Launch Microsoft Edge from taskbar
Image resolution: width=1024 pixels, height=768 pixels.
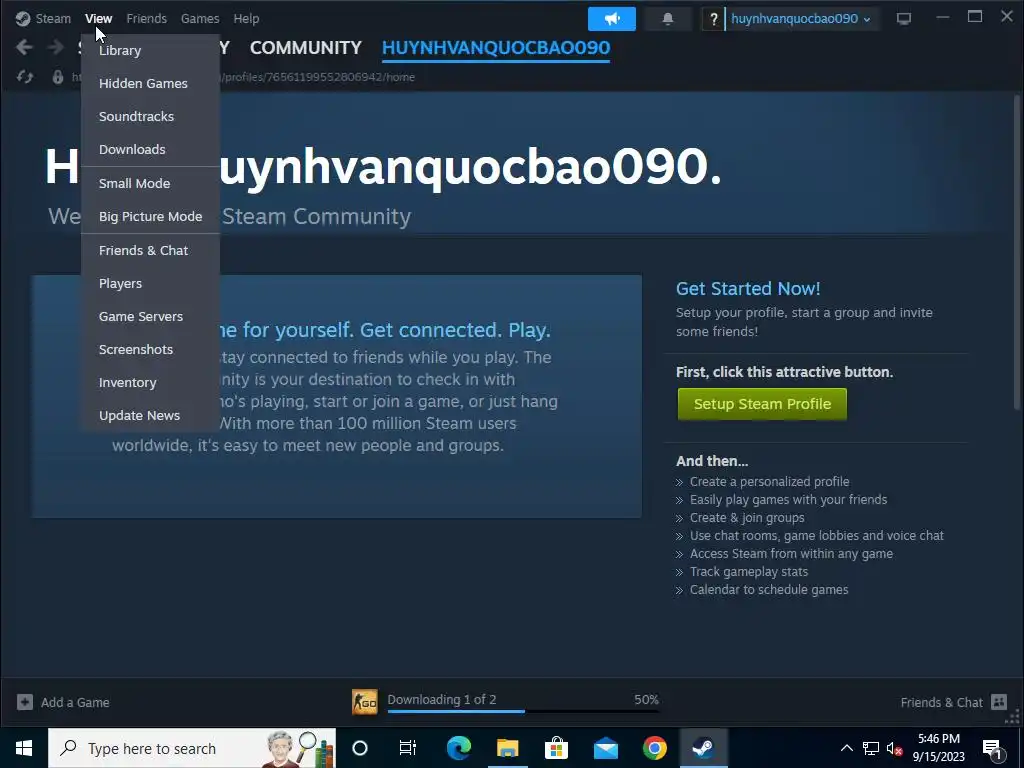tap(458, 748)
